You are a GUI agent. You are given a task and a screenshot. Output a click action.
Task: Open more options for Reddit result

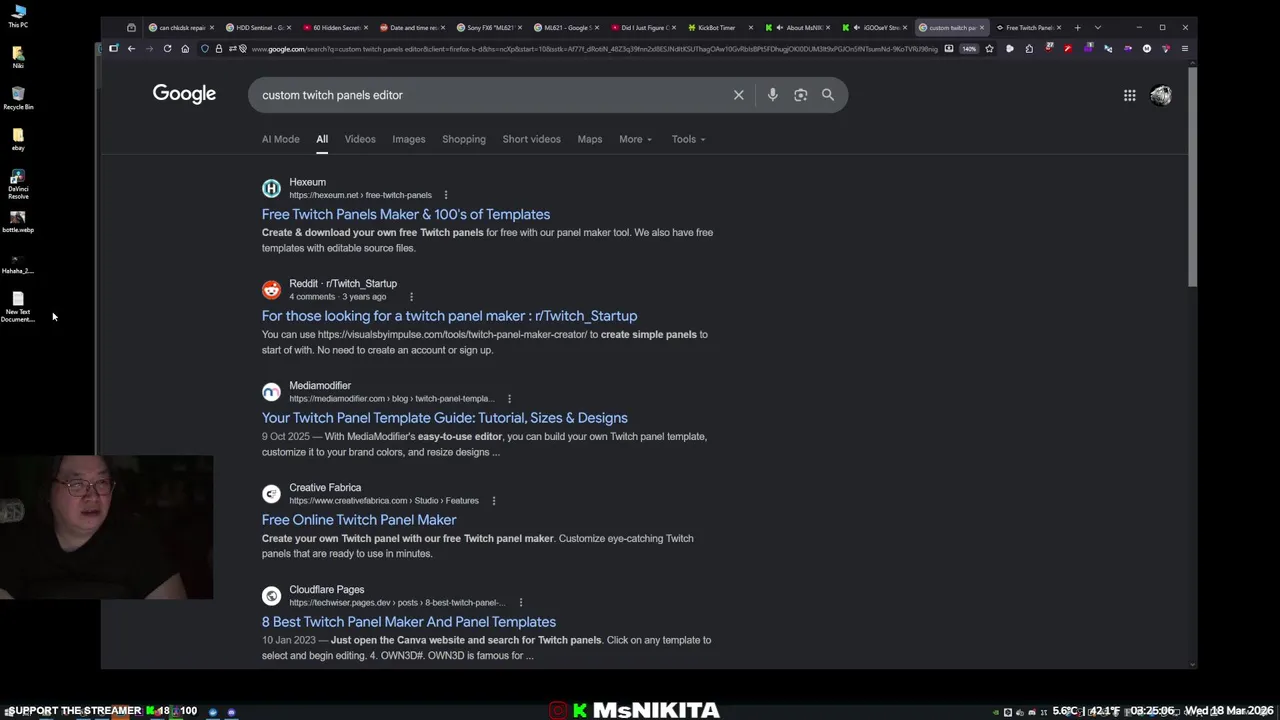tap(411, 297)
